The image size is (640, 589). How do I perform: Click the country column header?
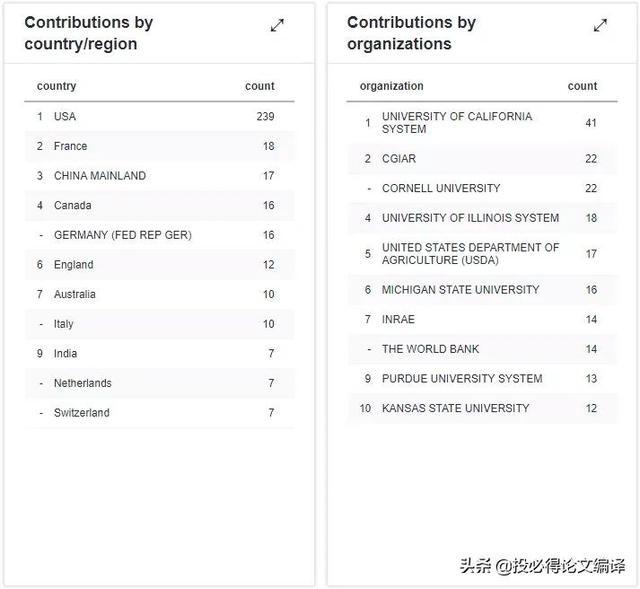point(56,86)
